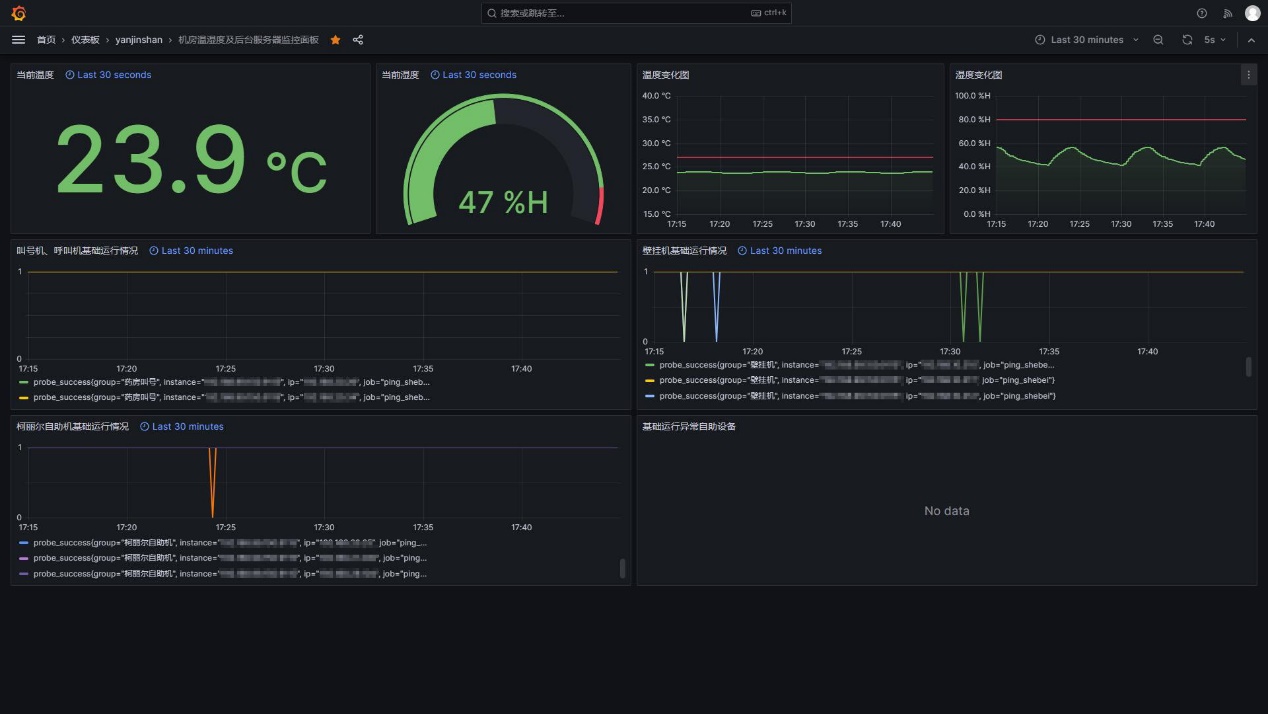Open 基础运行异常自助设备 panel title menu

coord(689,427)
